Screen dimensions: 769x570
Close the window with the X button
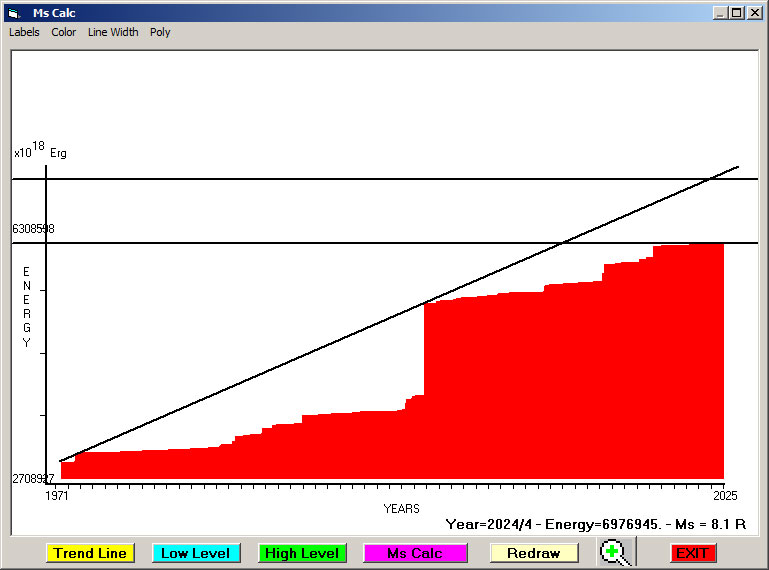754,13
